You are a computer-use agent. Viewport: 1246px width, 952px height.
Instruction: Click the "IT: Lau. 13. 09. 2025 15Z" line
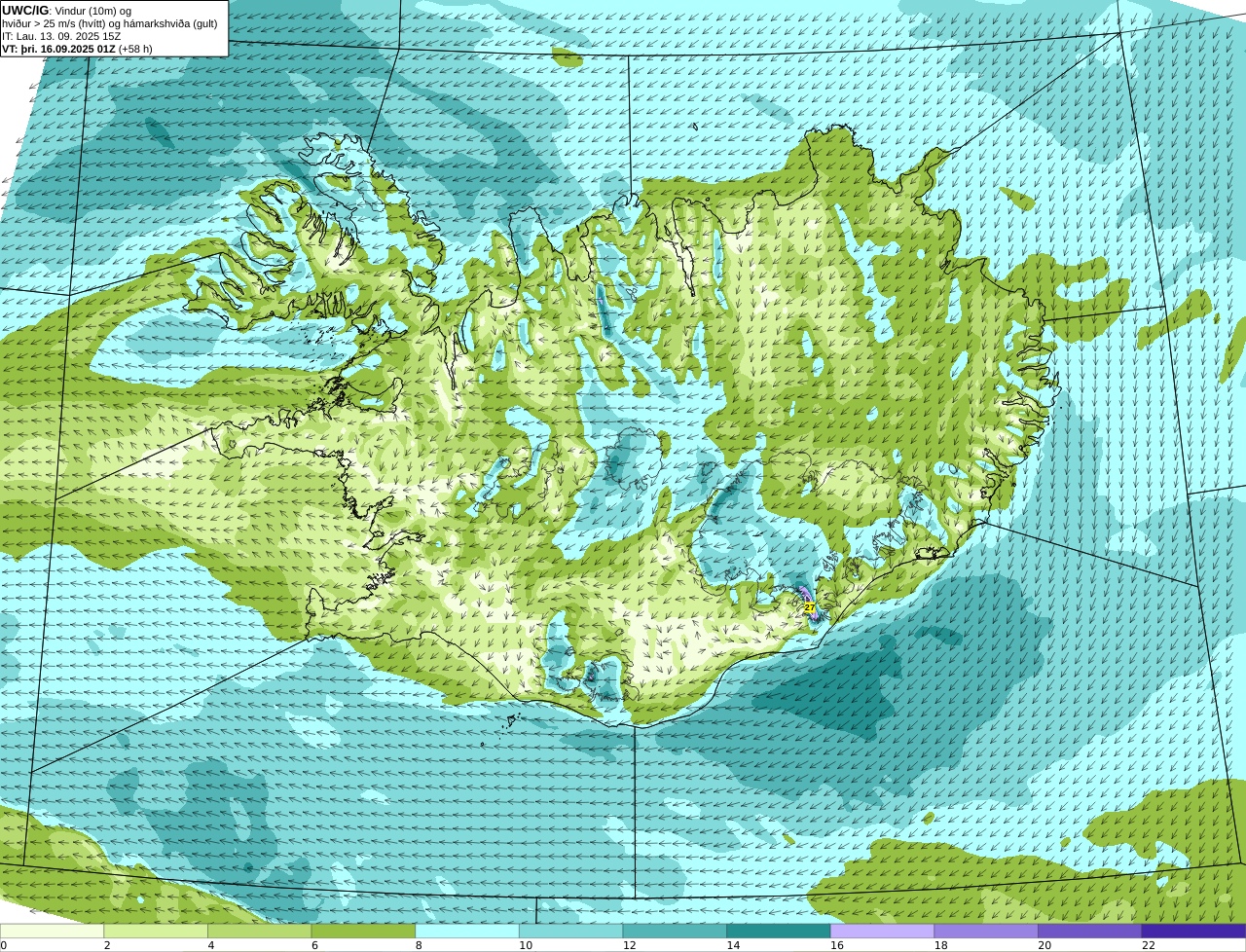click(61, 36)
